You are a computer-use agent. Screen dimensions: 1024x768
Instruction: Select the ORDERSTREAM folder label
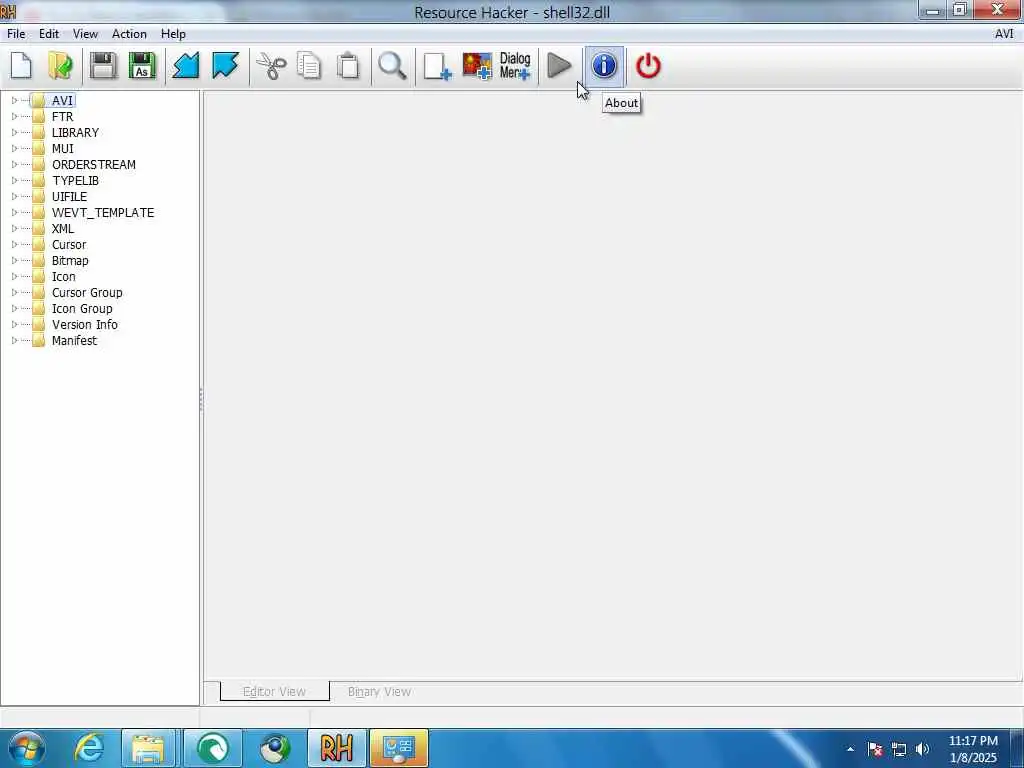[94, 165]
